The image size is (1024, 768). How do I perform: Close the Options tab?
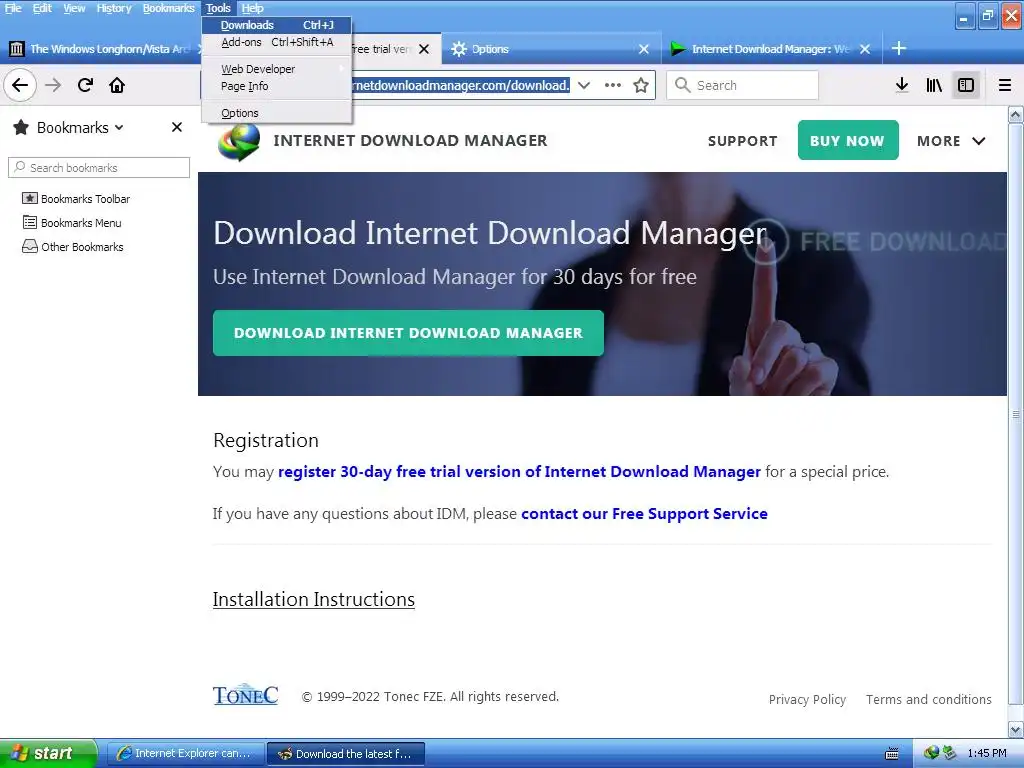point(644,49)
